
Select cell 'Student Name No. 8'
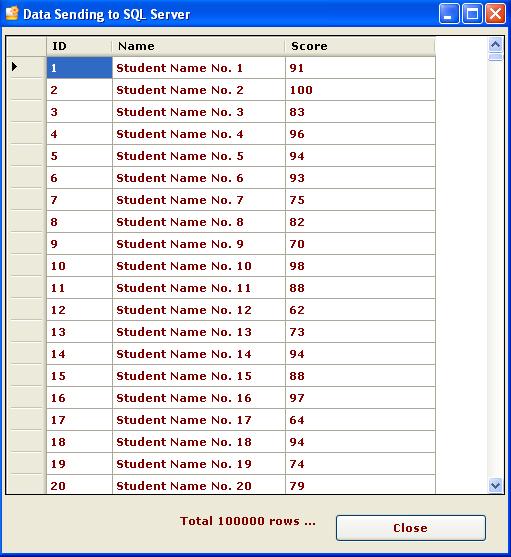point(199,222)
